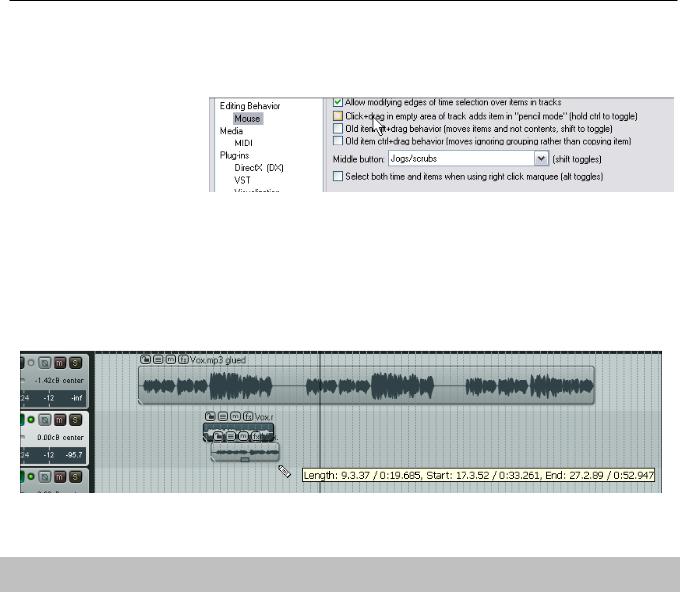680x592 pixels.
Task: Click the -1.42dB center volume readout
Action: [x=59, y=380]
